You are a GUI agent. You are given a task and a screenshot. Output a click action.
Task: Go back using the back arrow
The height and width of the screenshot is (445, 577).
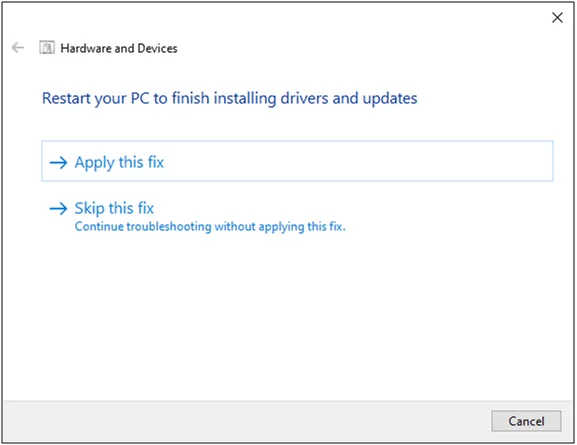tap(17, 47)
